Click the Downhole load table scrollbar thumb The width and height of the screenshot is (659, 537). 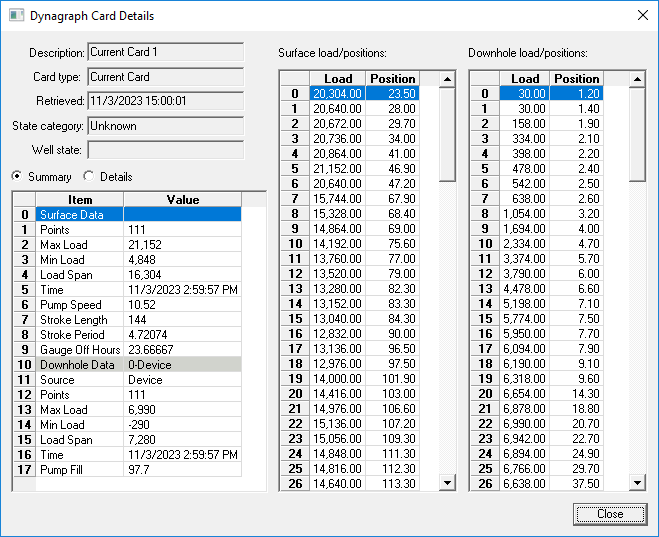point(637,134)
